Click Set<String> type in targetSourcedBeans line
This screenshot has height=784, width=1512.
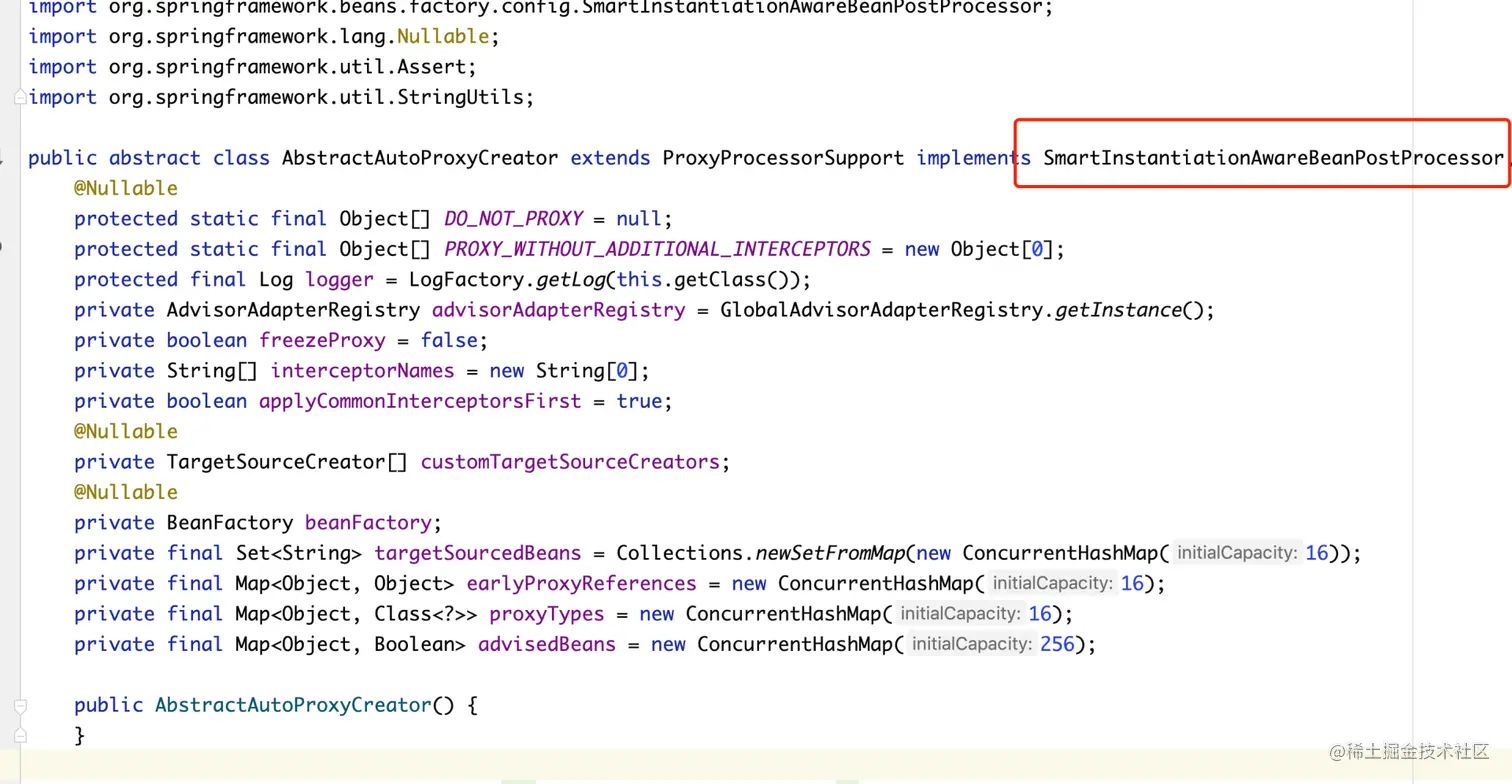pos(299,553)
